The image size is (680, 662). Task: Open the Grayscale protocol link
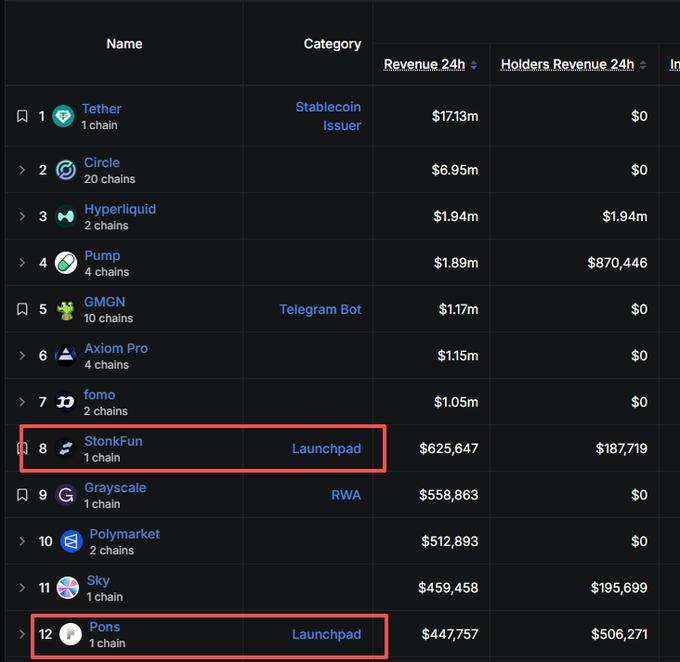(115, 488)
